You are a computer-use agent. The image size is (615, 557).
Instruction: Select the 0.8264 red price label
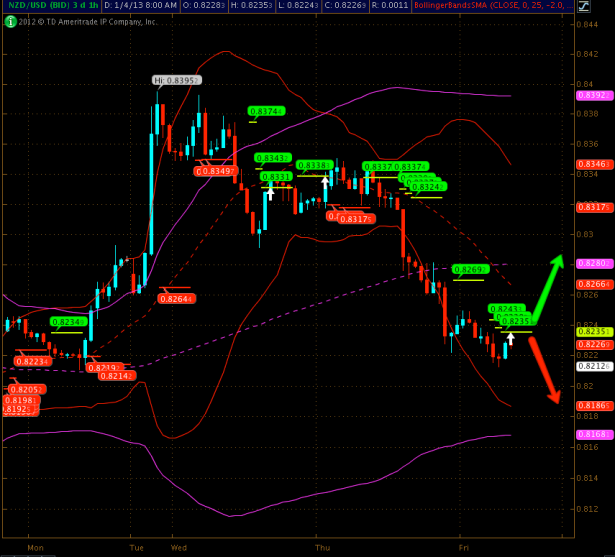pos(176,298)
